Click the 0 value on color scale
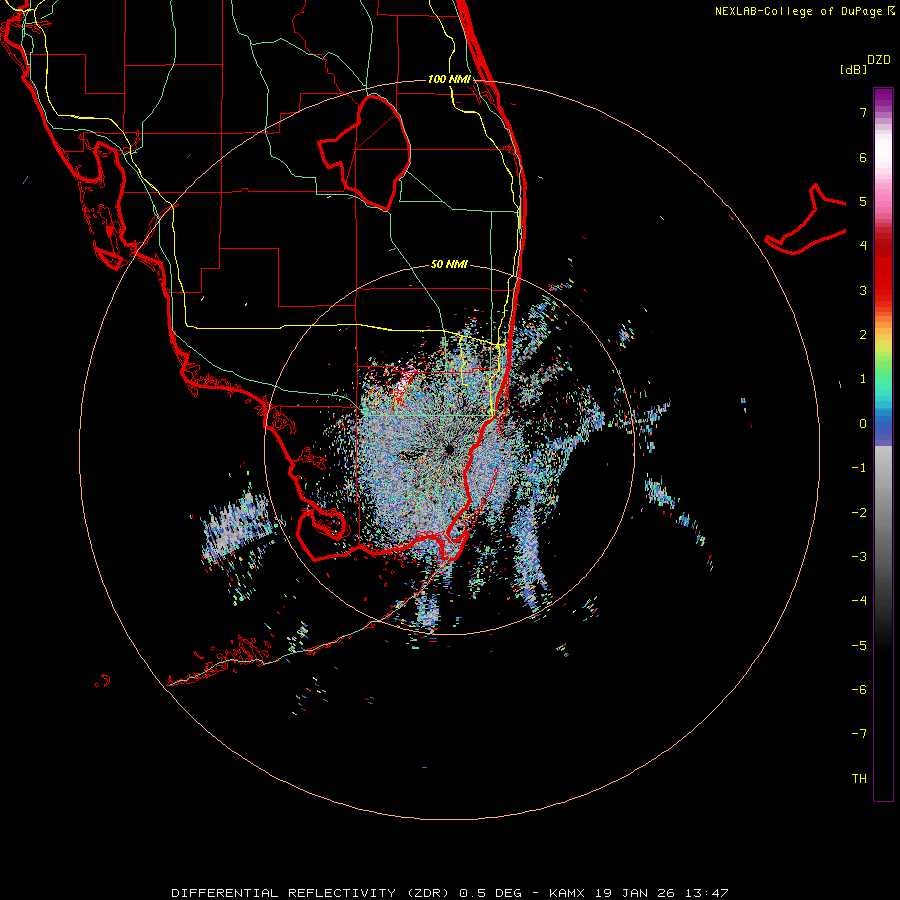The height and width of the screenshot is (900, 900). tap(863, 424)
